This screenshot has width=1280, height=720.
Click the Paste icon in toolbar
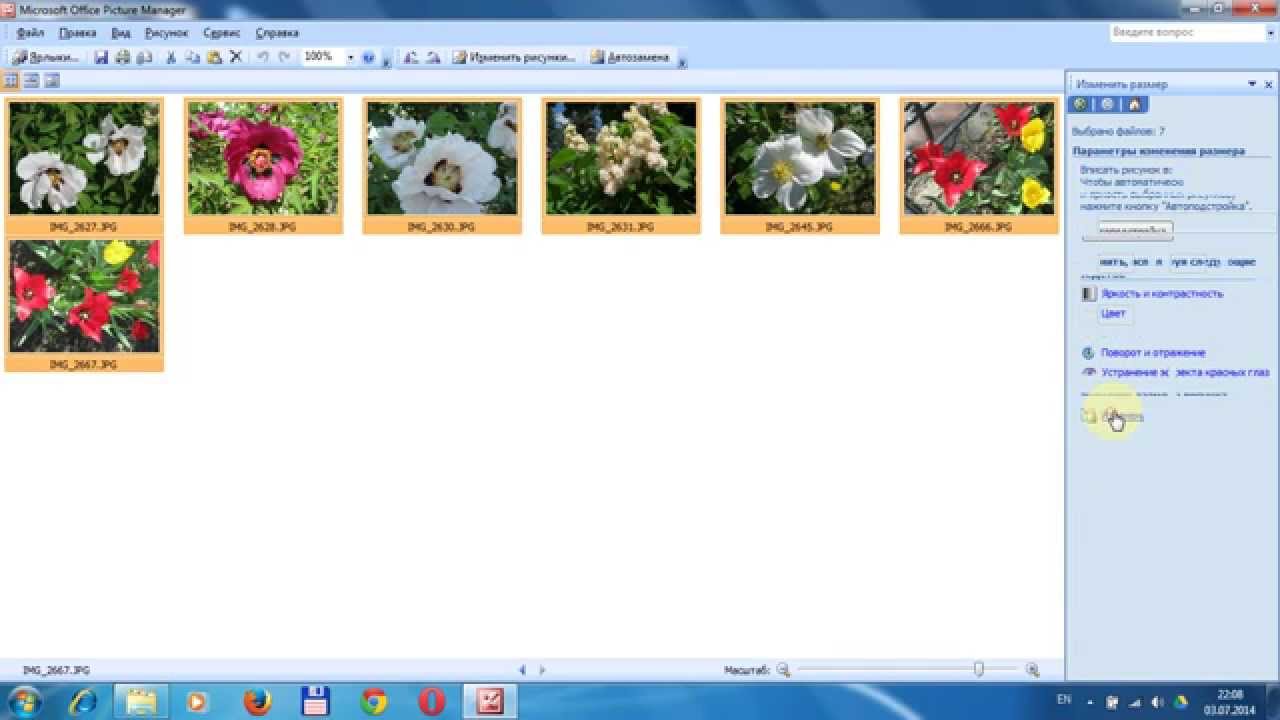point(214,57)
